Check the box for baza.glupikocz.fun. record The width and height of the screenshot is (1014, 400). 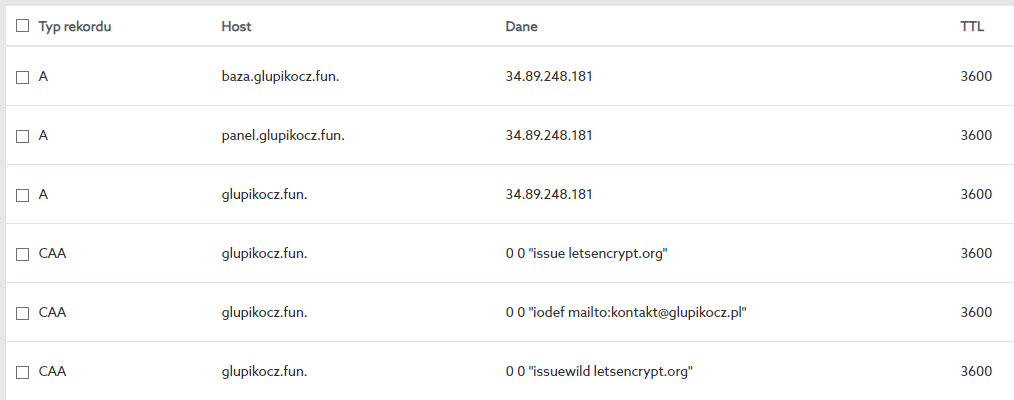(x=23, y=76)
